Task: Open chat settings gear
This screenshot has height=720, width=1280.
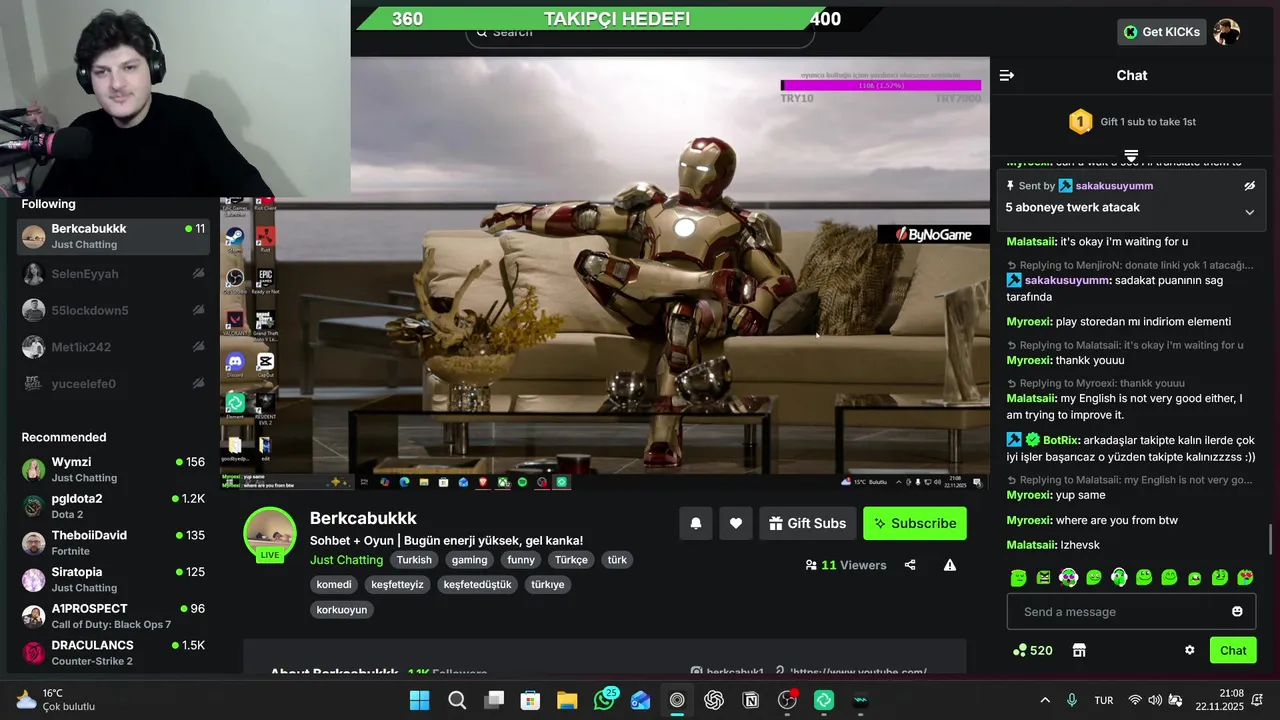Action: pyautogui.click(x=1190, y=650)
